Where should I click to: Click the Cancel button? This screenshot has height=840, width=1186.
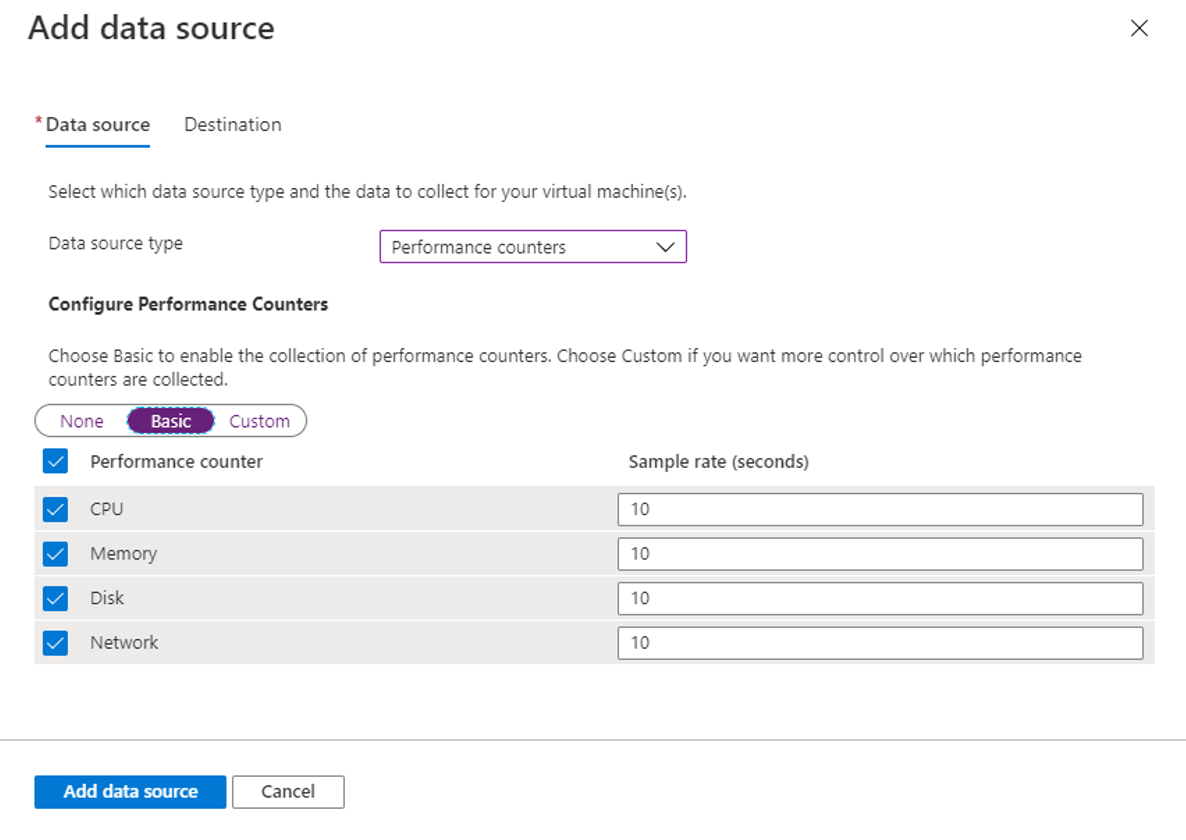point(288,791)
